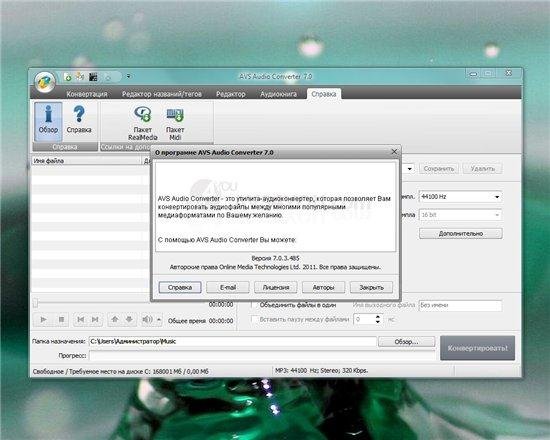This screenshot has width=550, height=440.
Task: Open the quick-access toolbar customize arrow
Action: click(x=129, y=76)
